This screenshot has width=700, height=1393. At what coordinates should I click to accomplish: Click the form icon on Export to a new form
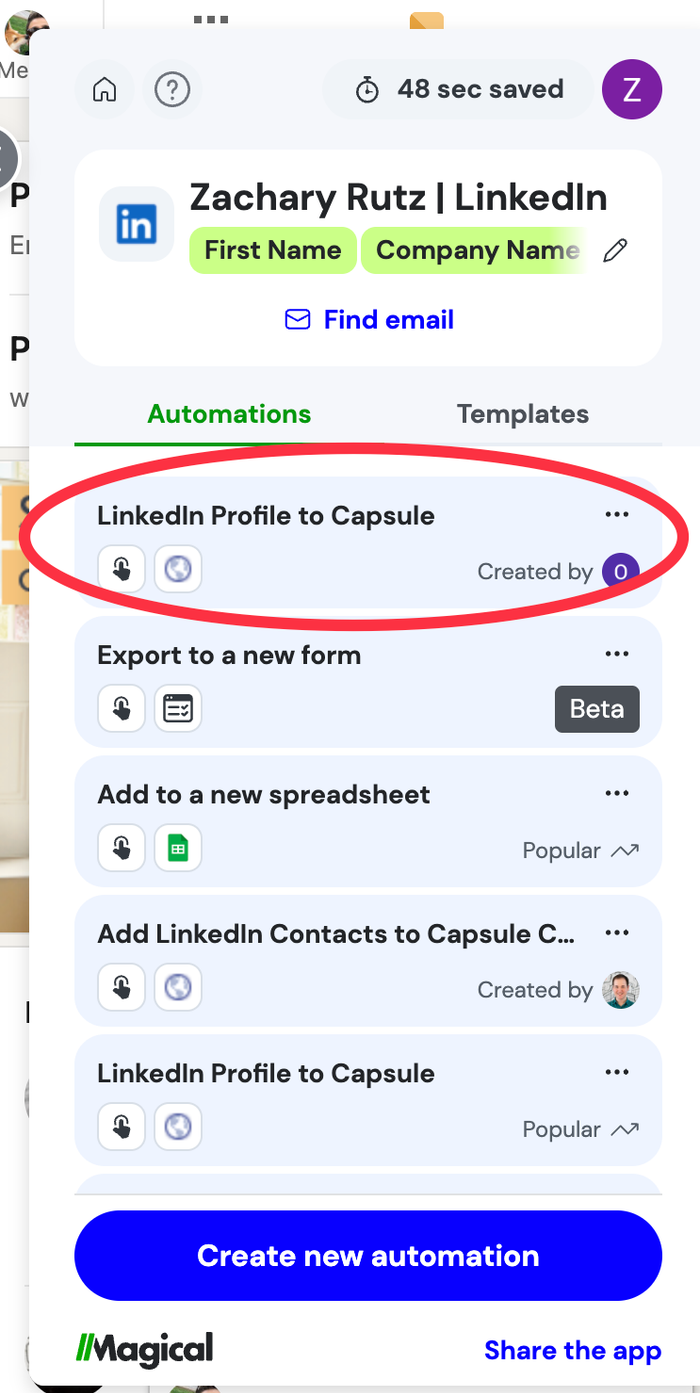[177, 708]
